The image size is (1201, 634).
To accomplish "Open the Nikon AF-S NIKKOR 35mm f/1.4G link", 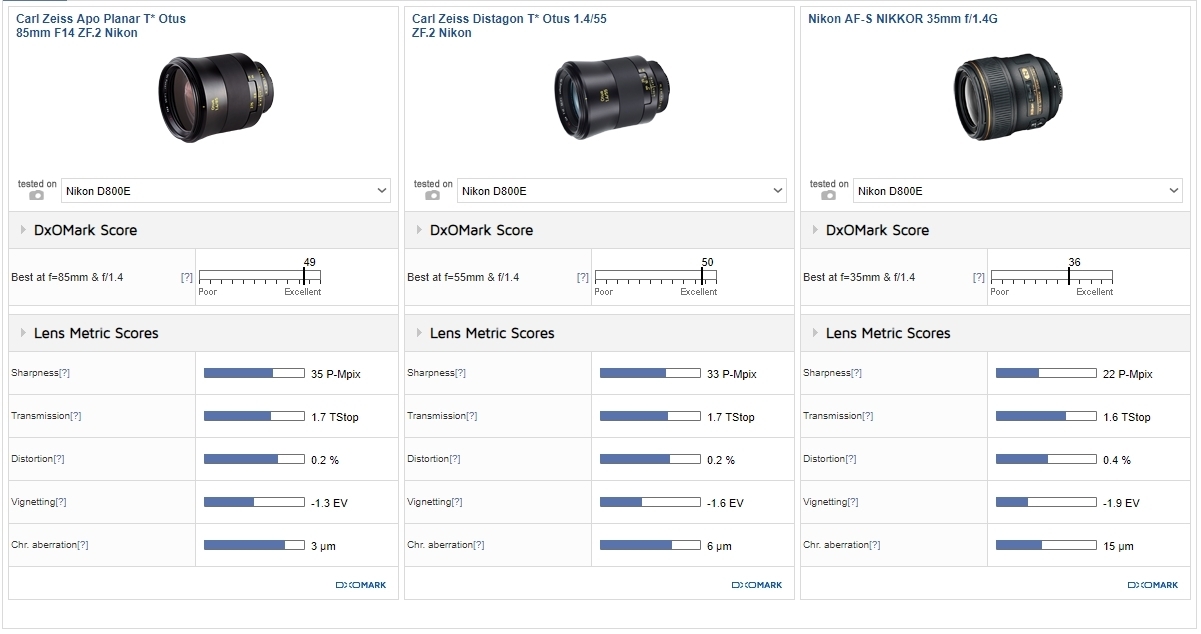I will tap(903, 19).
